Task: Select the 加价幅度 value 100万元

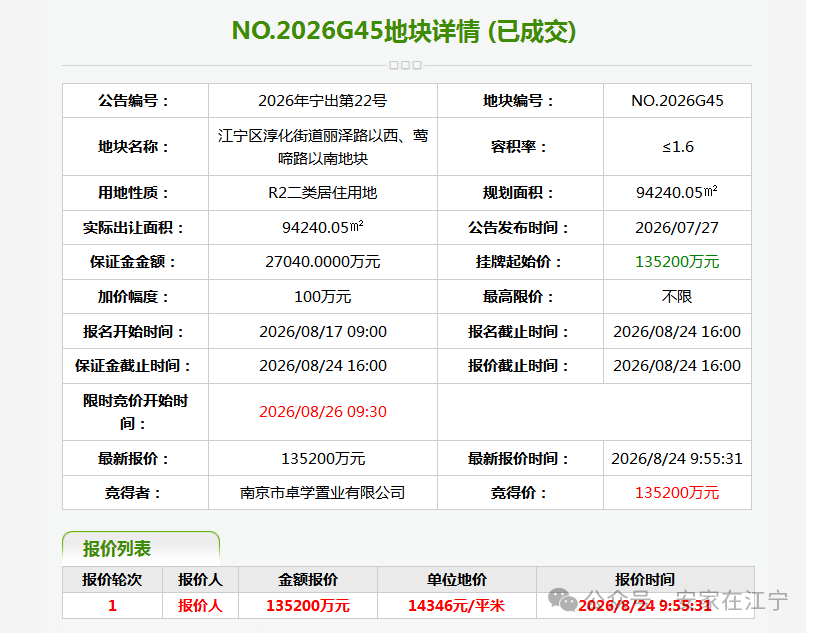Action: click(x=323, y=297)
